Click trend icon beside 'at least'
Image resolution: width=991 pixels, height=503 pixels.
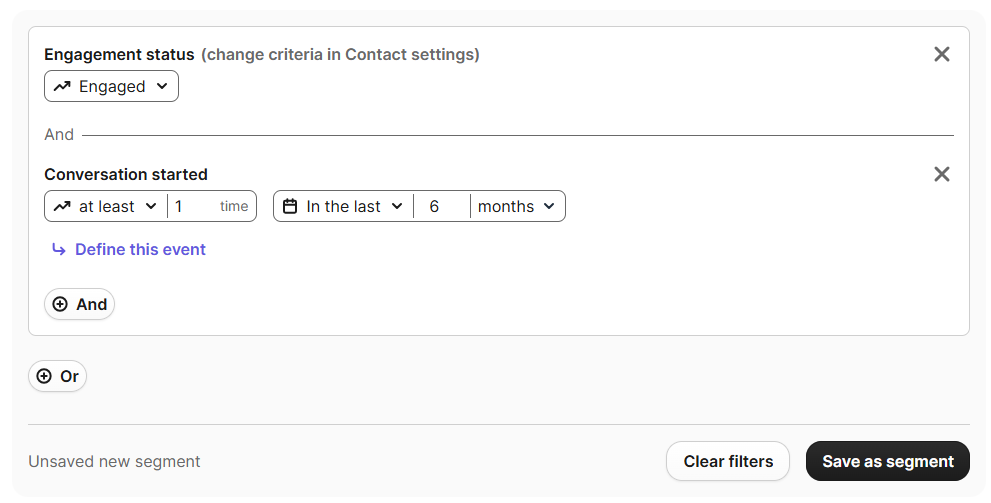coord(61,207)
